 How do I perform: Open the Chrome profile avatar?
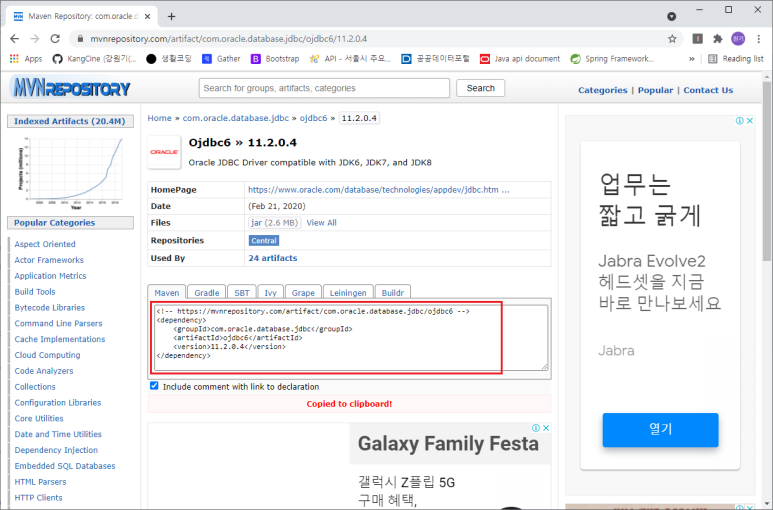pyautogui.click(x=738, y=38)
